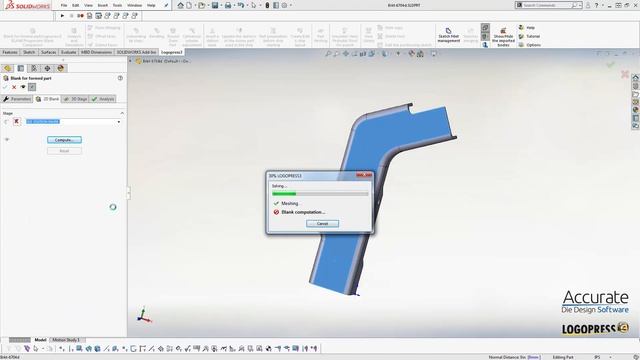The image size is (640, 360).
Task: Click the Edit Appearance sphere in view toolbar
Action: (x=411, y=53)
